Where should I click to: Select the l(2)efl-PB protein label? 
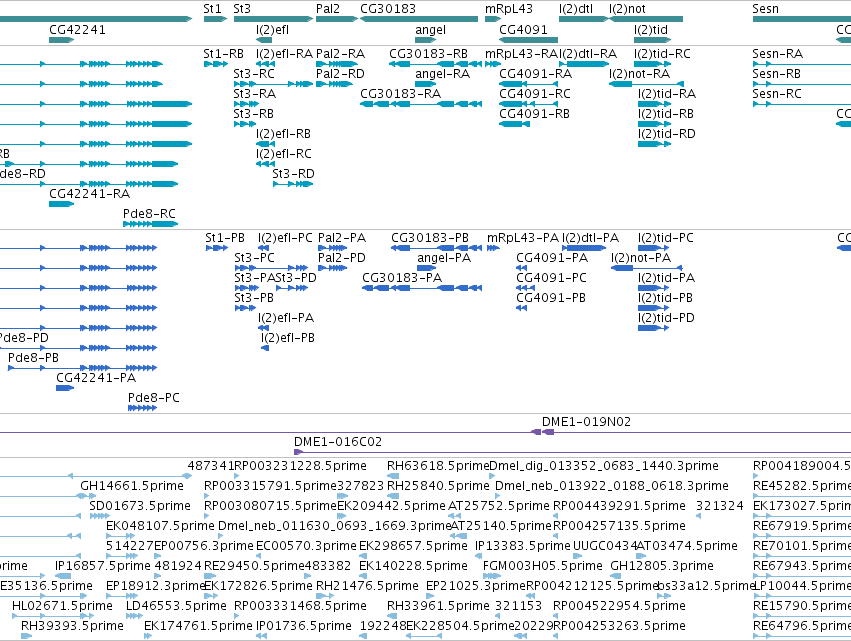click(288, 339)
